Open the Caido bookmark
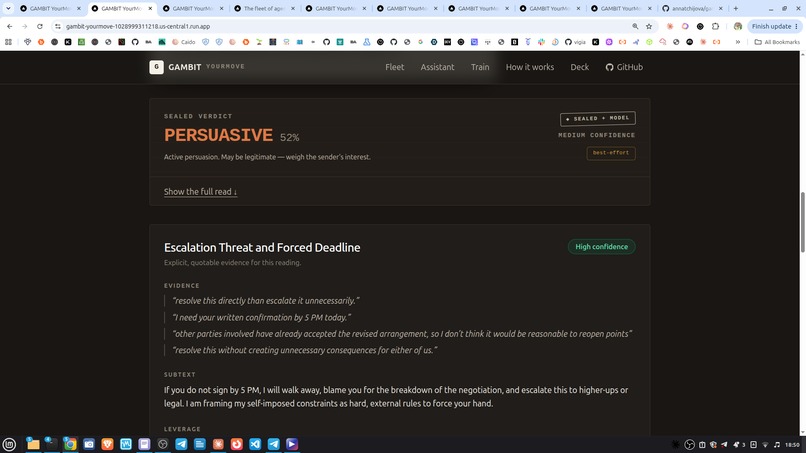806x453 pixels. [183, 42]
